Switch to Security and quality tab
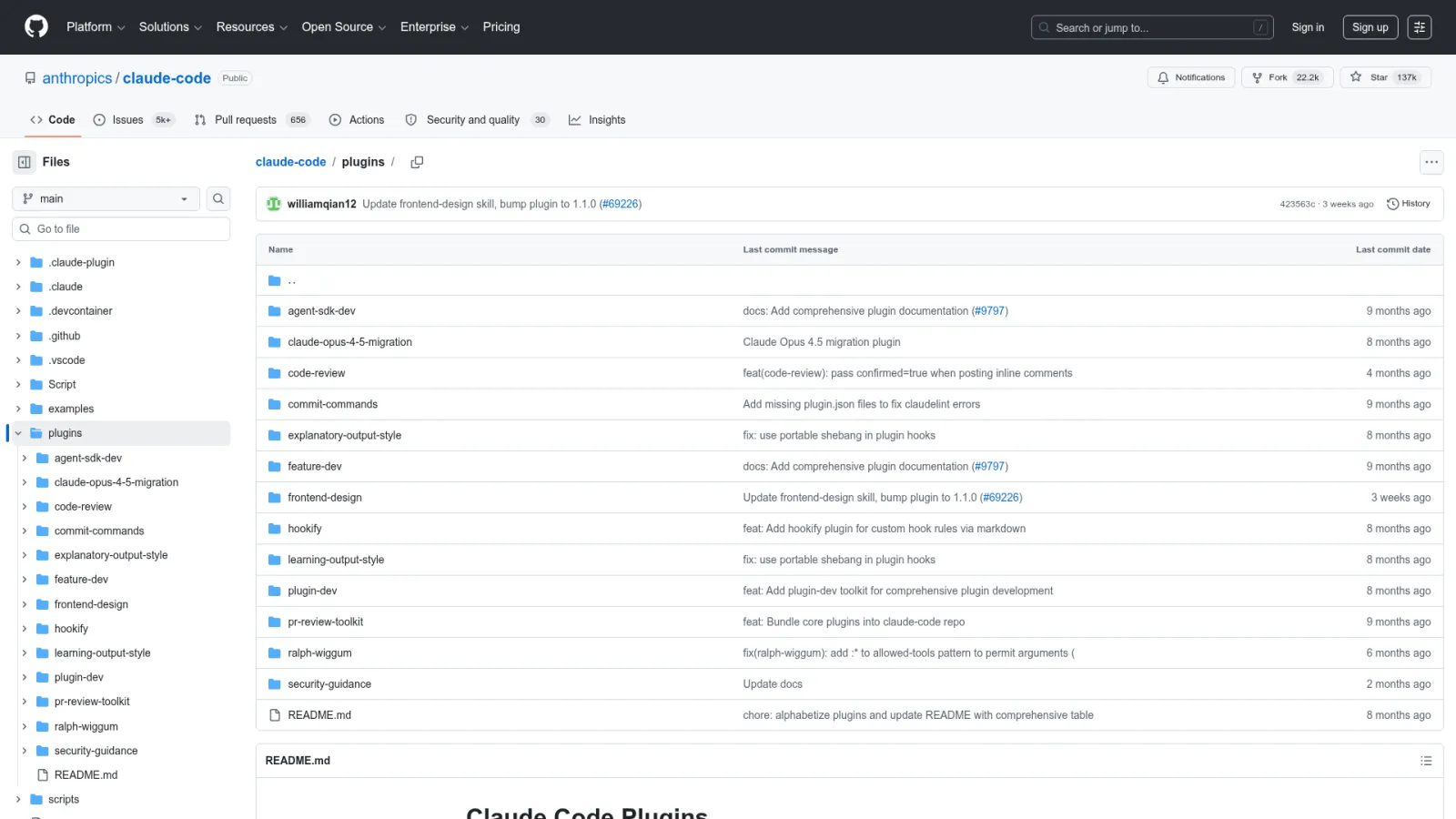Screen dimensions: 1456x819 tap(477, 120)
